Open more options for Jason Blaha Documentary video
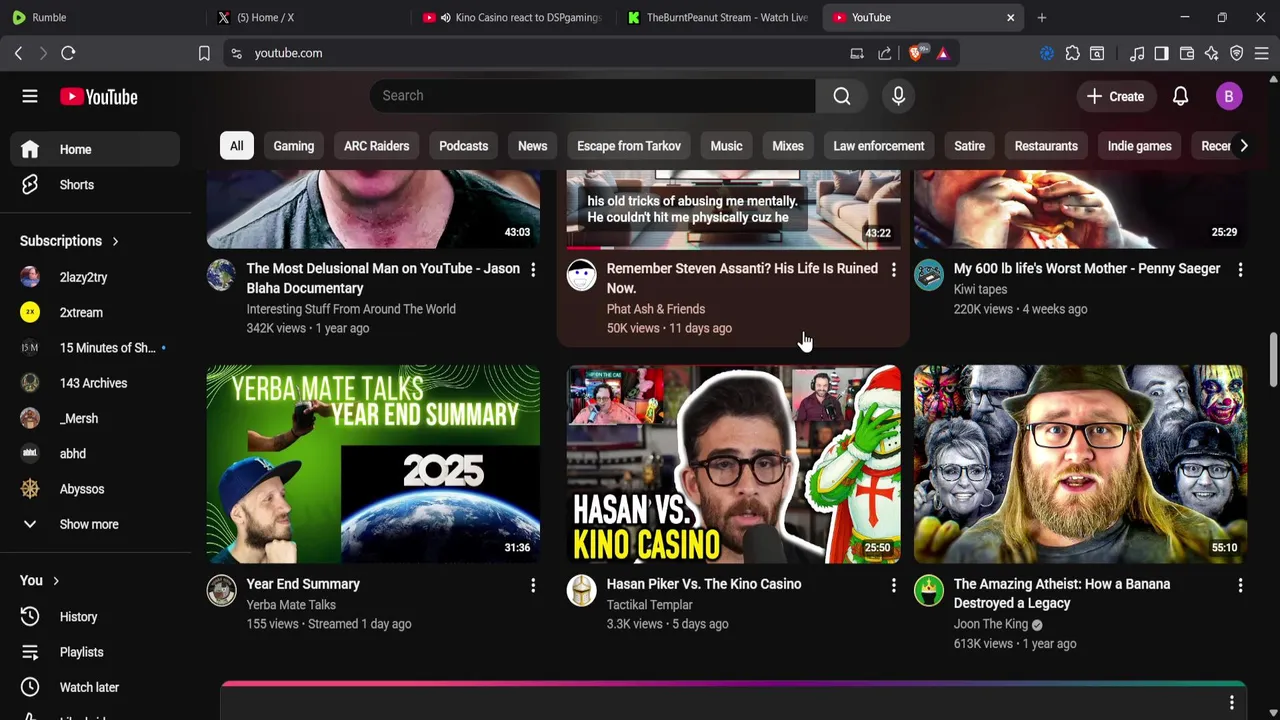Screen dimensions: 1280x720 tap(533, 270)
